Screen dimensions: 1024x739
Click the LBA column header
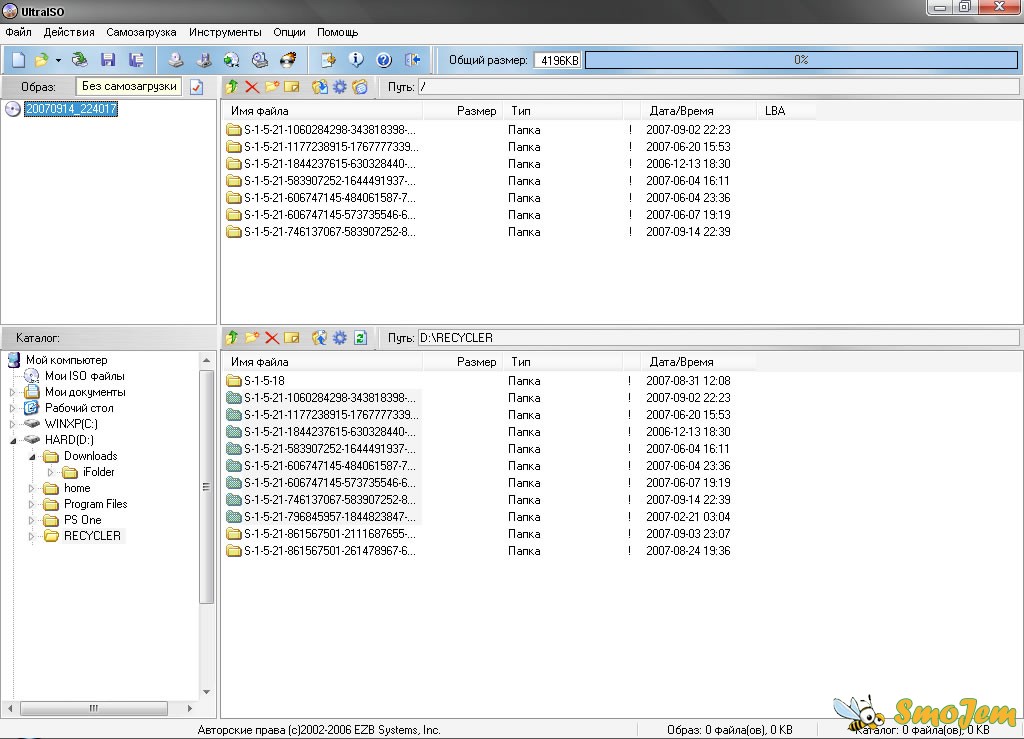pos(786,111)
